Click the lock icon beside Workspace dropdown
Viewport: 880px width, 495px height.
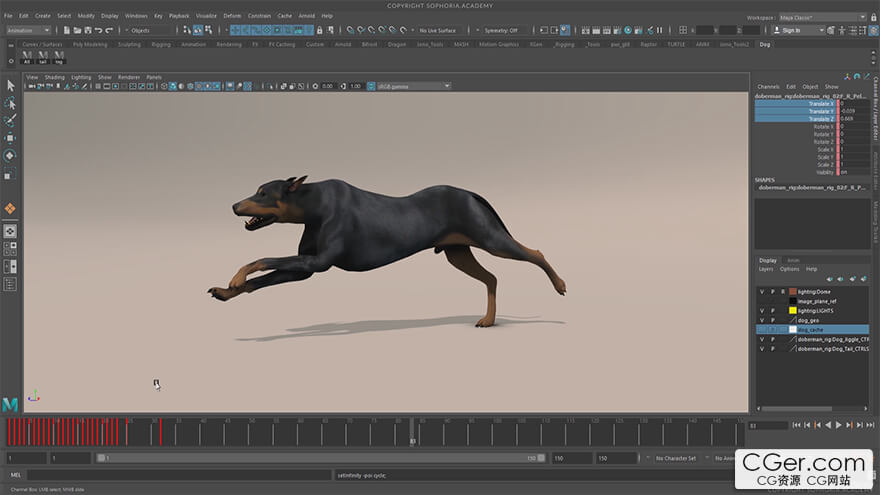873,17
